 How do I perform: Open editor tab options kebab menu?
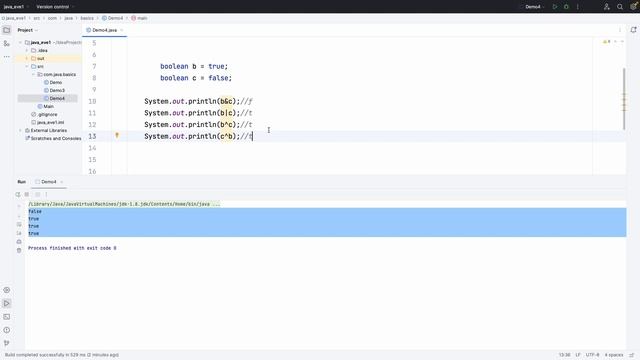(620, 30)
